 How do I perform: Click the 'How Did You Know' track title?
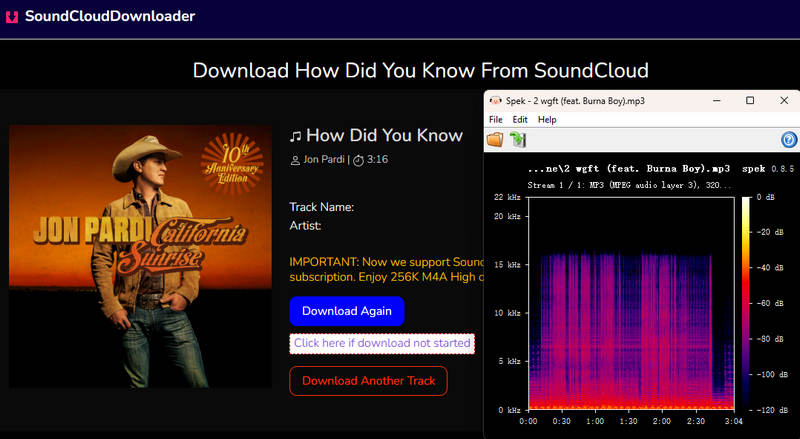pyautogui.click(x=384, y=135)
